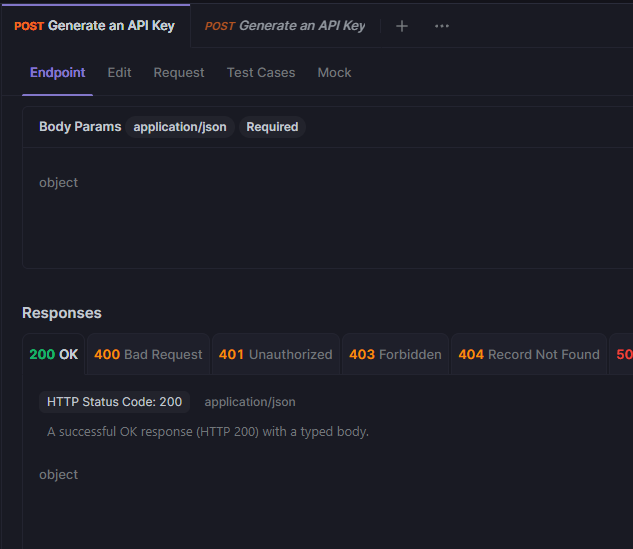Screen dimensions: 633x549
Task: Open the 403 Forbidden response tab
Action: 395,355
